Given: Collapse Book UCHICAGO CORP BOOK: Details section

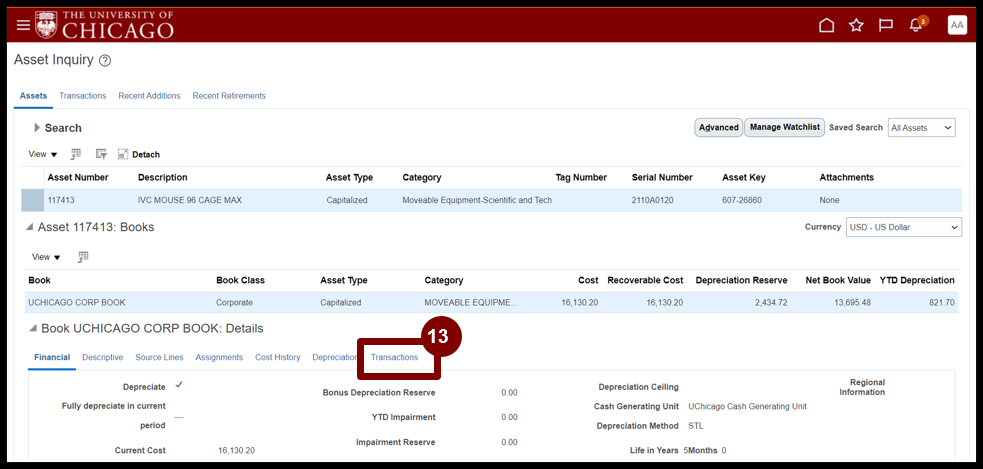Looking at the screenshot, I should 33,329.
